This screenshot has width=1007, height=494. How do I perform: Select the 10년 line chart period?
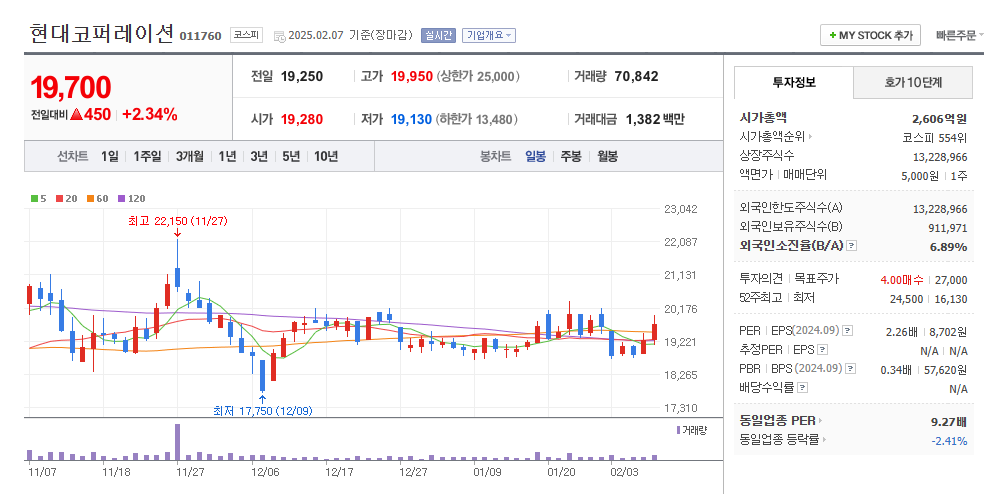pos(326,156)
